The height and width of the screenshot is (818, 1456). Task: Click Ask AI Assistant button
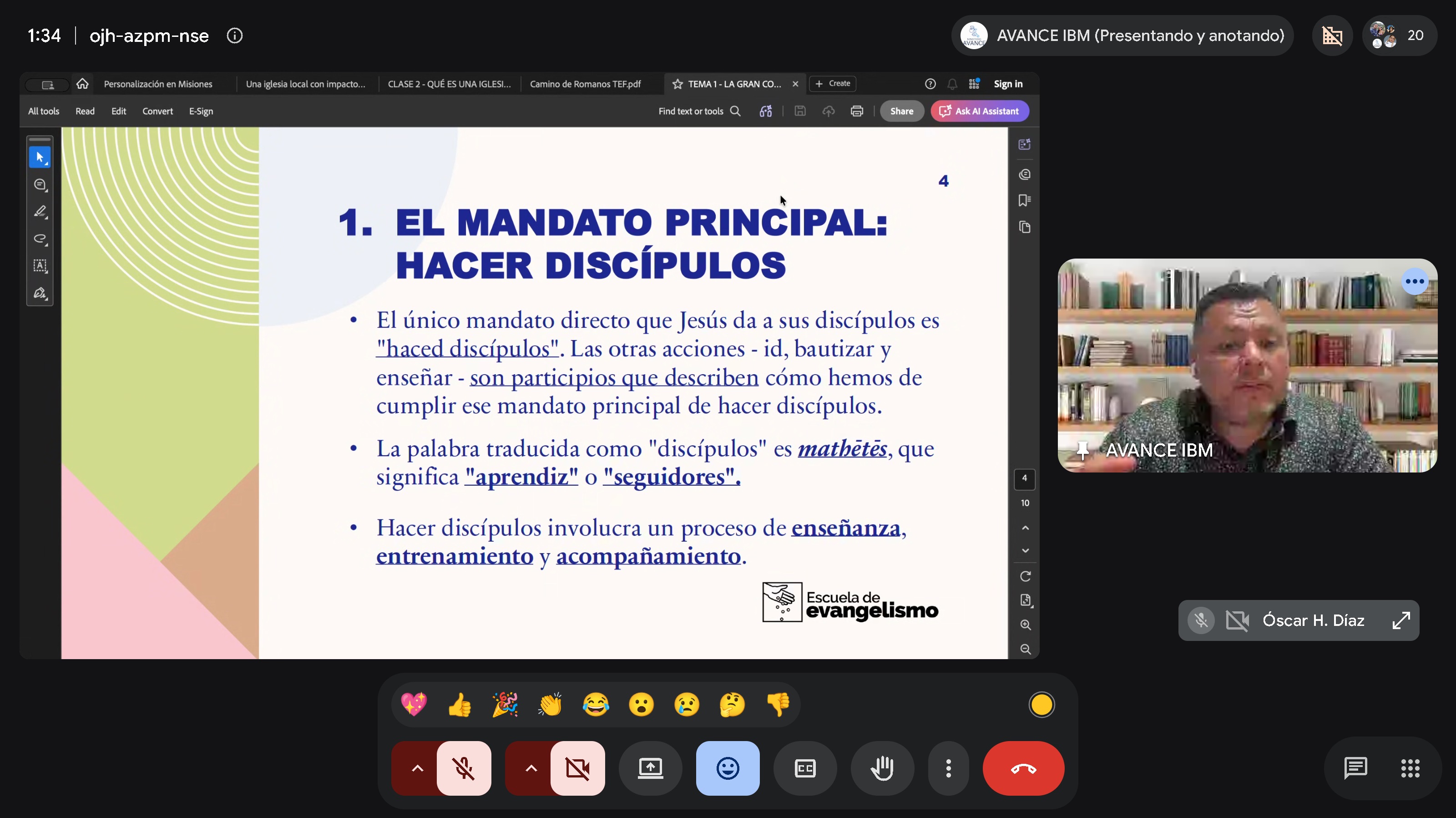coord(980,111)
